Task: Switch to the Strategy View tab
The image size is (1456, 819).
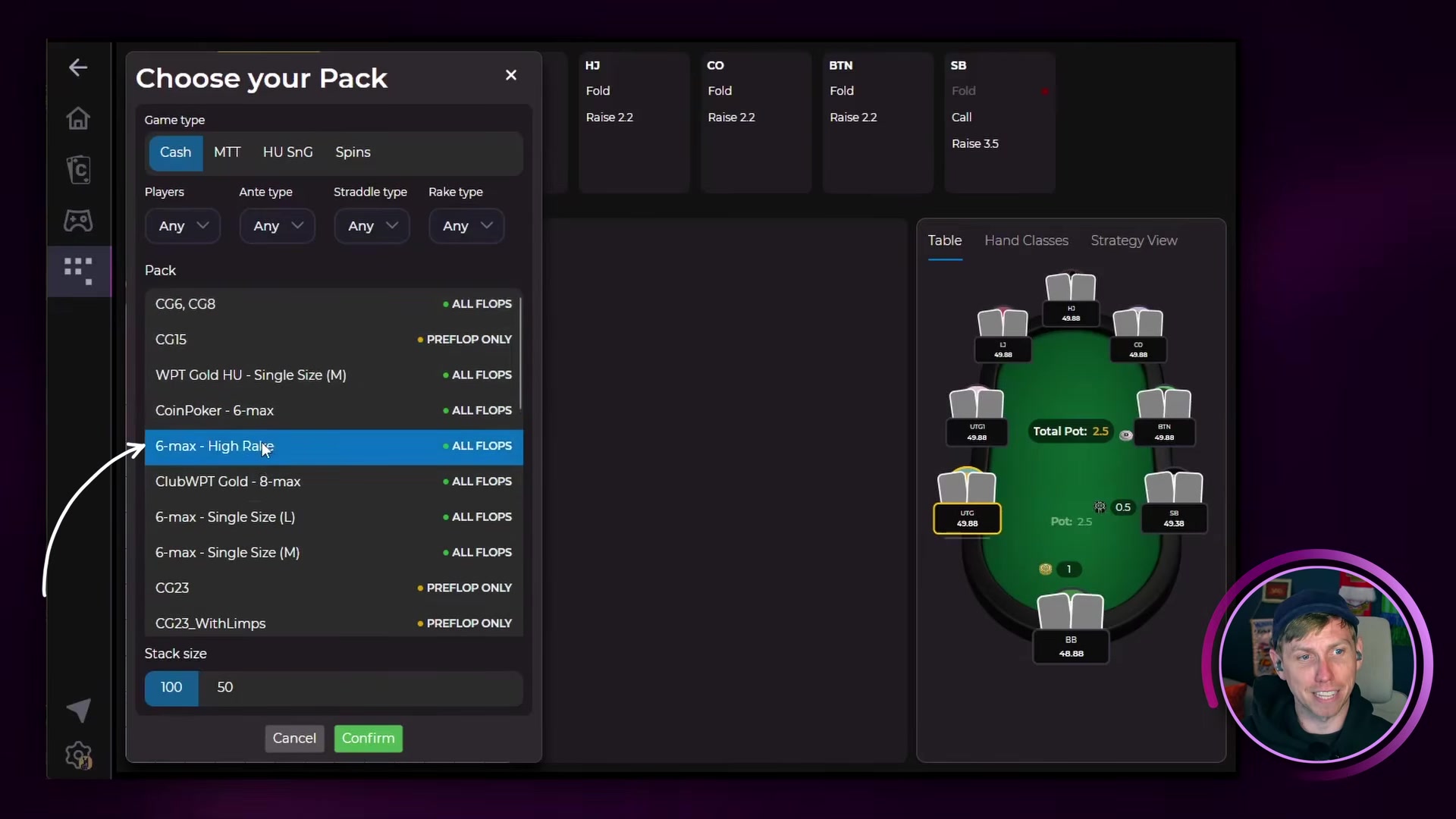Action: [1134, 241]
